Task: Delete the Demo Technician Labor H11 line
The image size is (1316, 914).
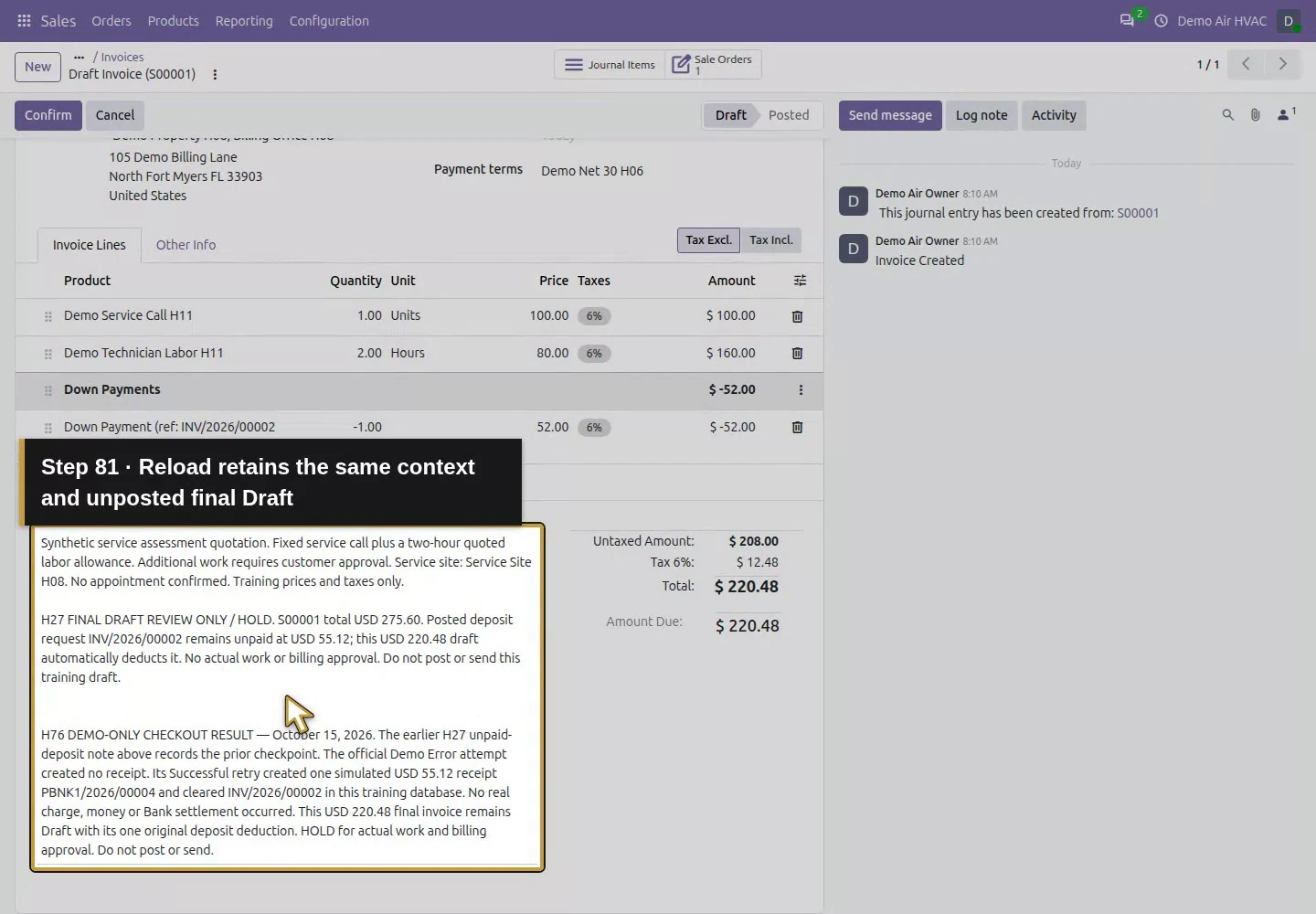Action: [797, 353]
